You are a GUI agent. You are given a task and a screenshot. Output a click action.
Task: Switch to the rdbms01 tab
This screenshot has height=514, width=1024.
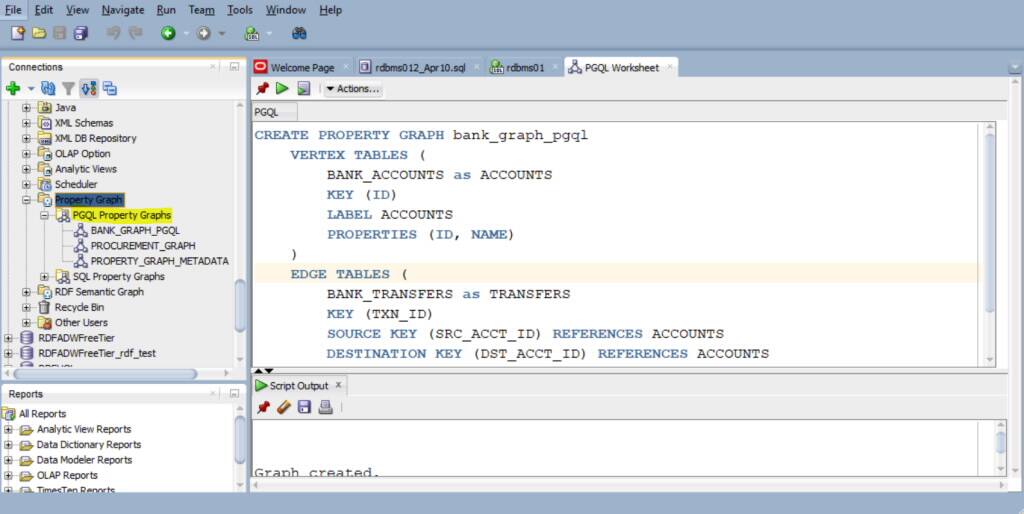[x=524, y=67]
